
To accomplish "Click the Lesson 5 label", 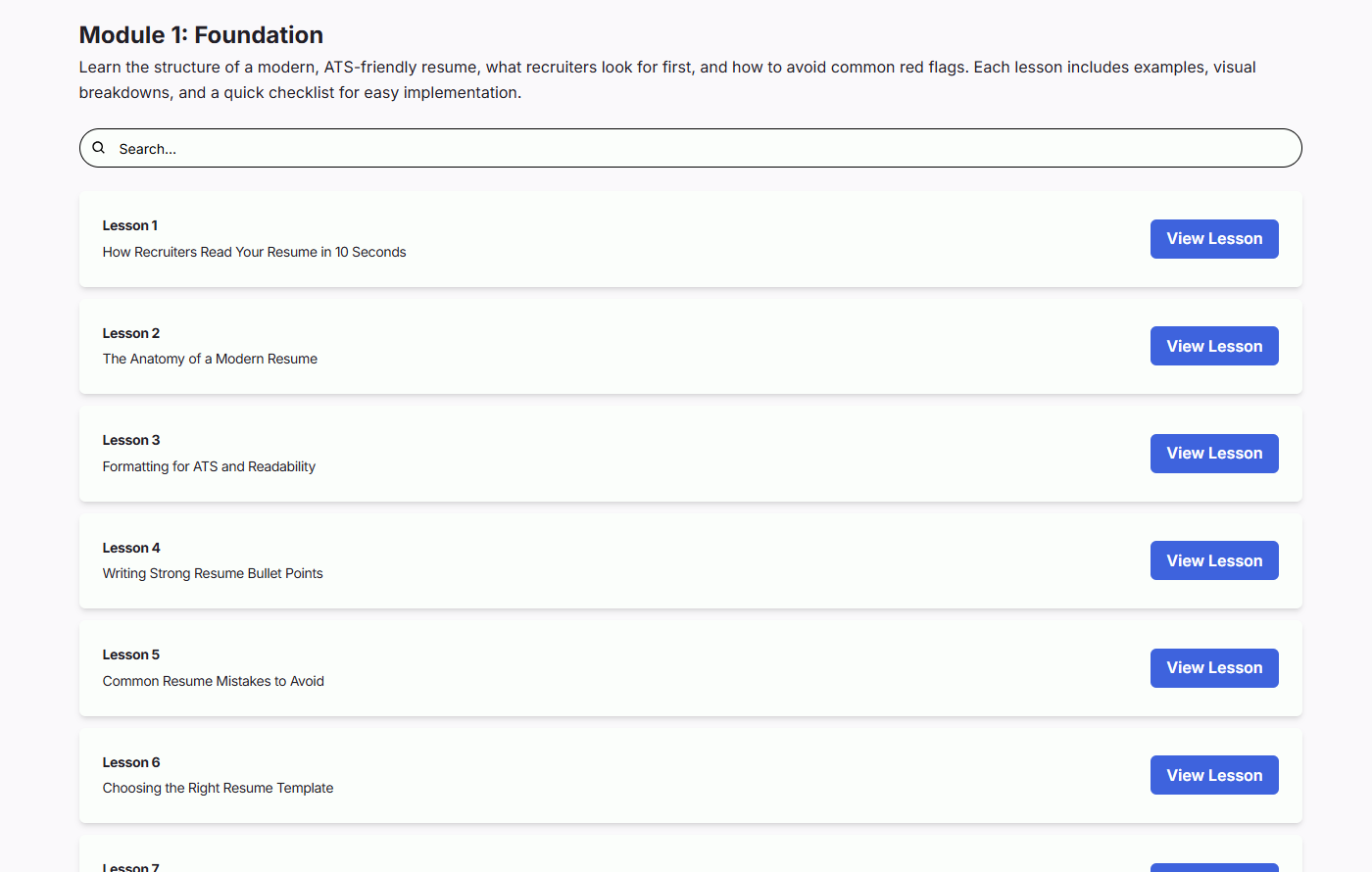I will pyautogui.click(x=130, y=654).
